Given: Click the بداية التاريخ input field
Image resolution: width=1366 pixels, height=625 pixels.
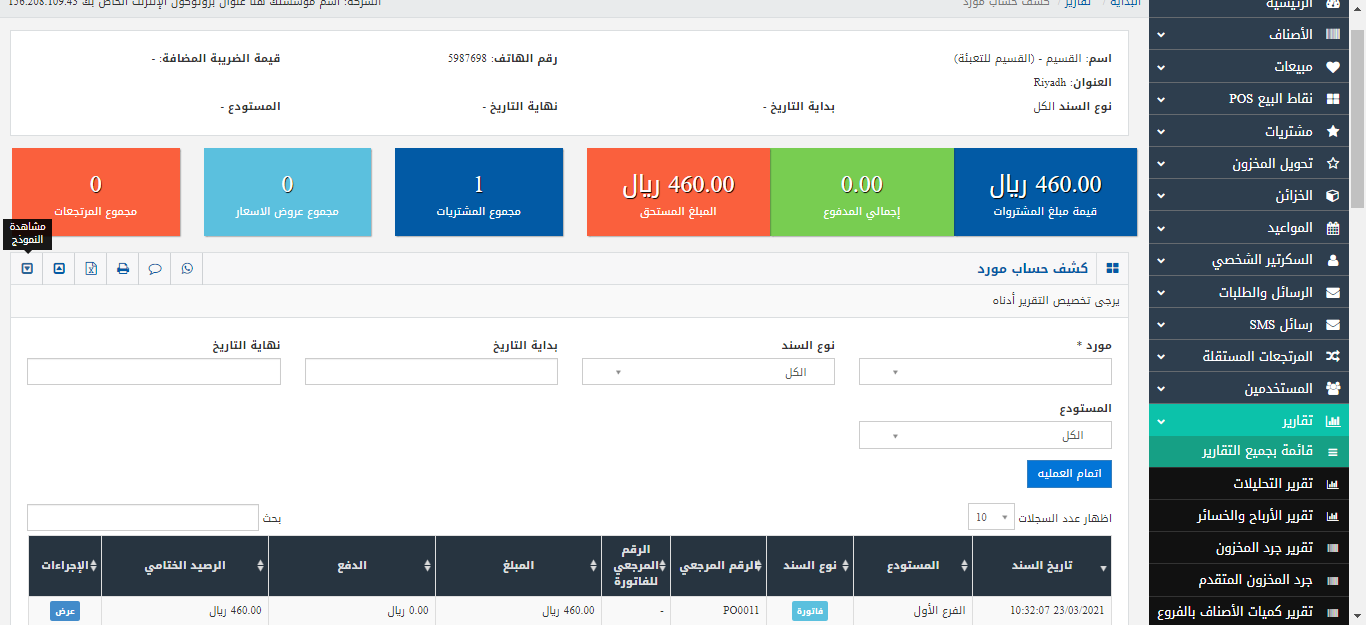Looking at the screenshot, I should point(431,372).
